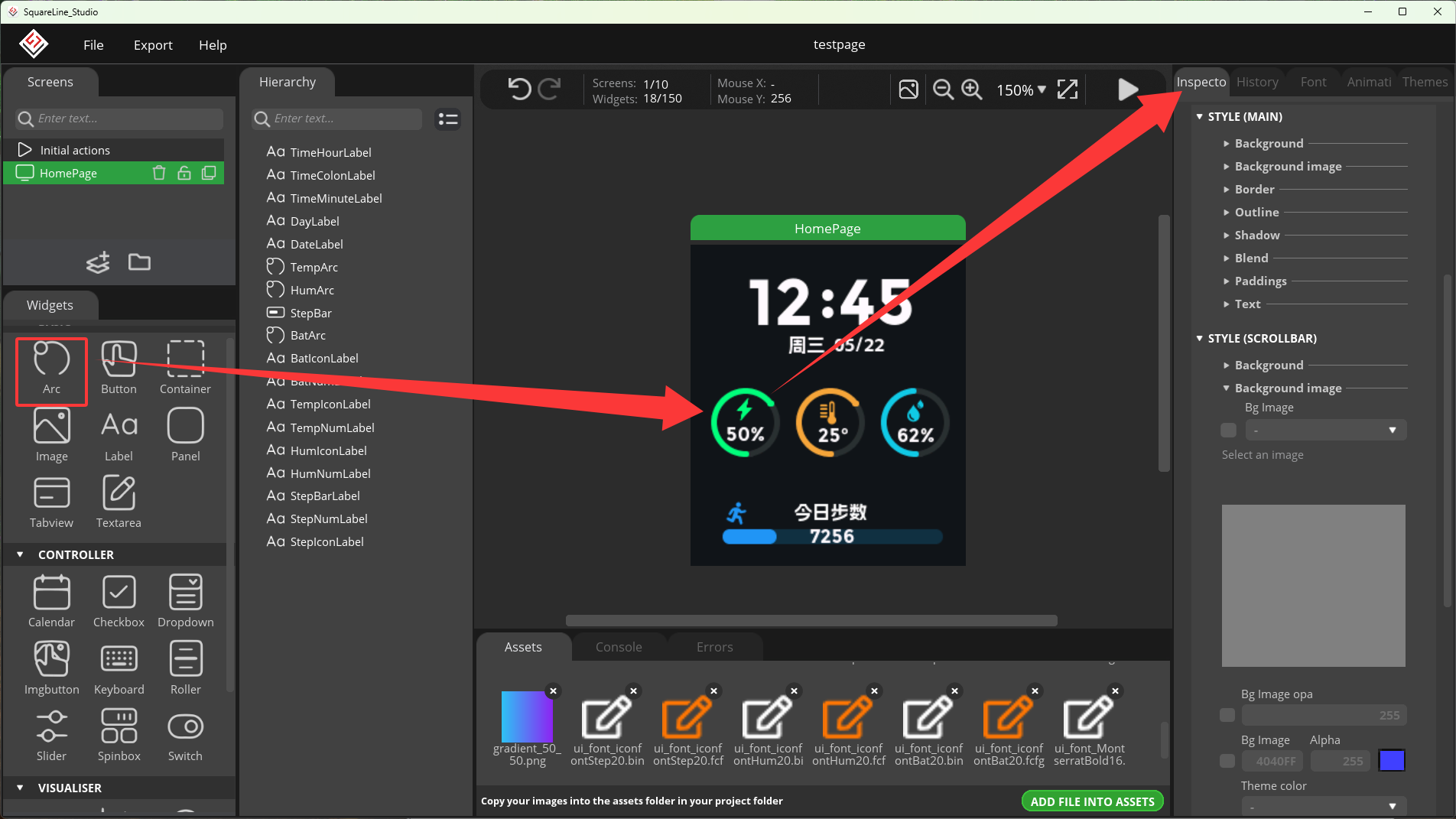Image resolution: width=1456 pixels, height=819 pixels.
Task: Click the zoom out magnifier icon
Action: tap(943, 89)
